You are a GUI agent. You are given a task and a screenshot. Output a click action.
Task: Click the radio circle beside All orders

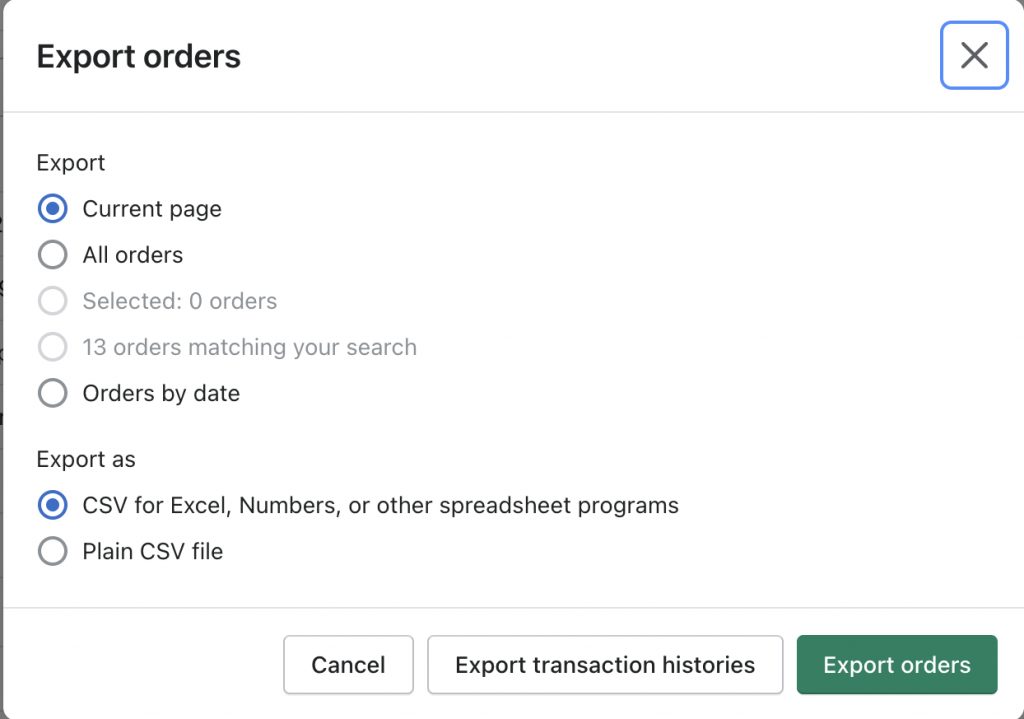coord(52,255)
